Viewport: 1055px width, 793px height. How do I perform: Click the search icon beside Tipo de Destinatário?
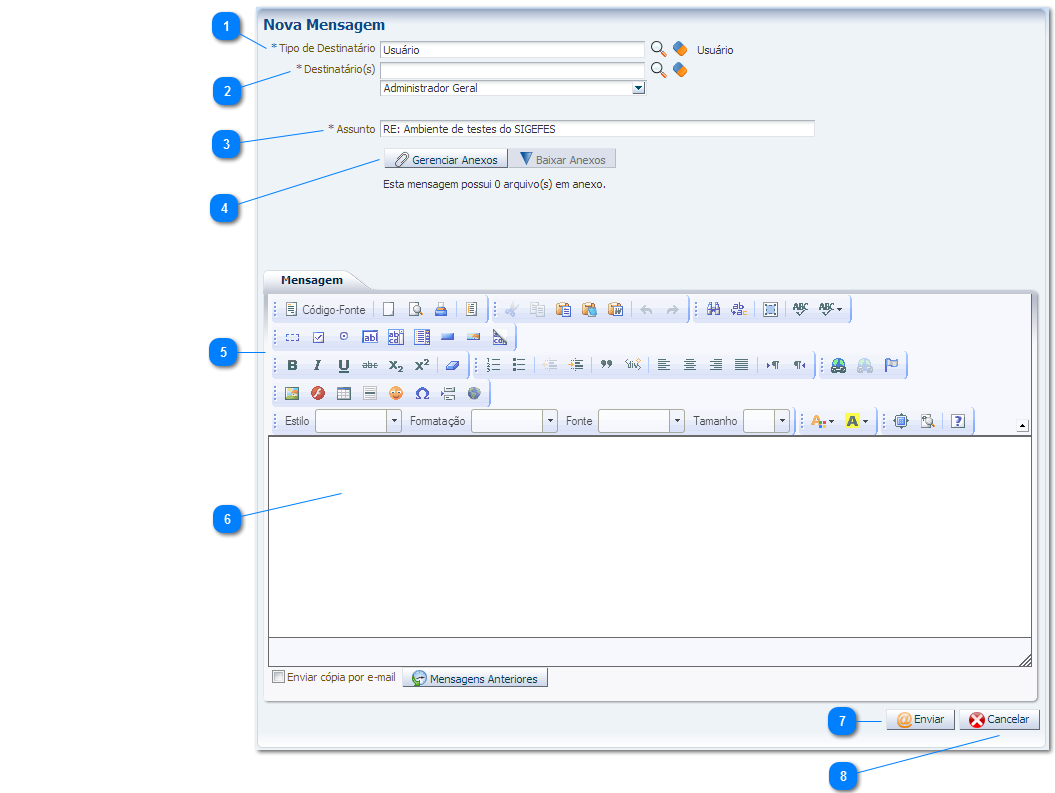658,48
